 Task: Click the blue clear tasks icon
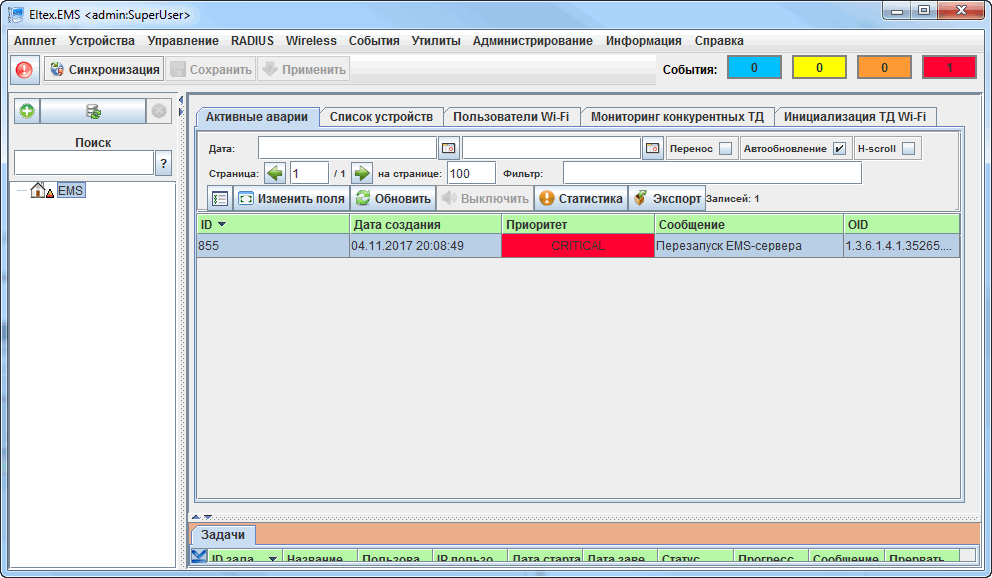tap(199, 556)
